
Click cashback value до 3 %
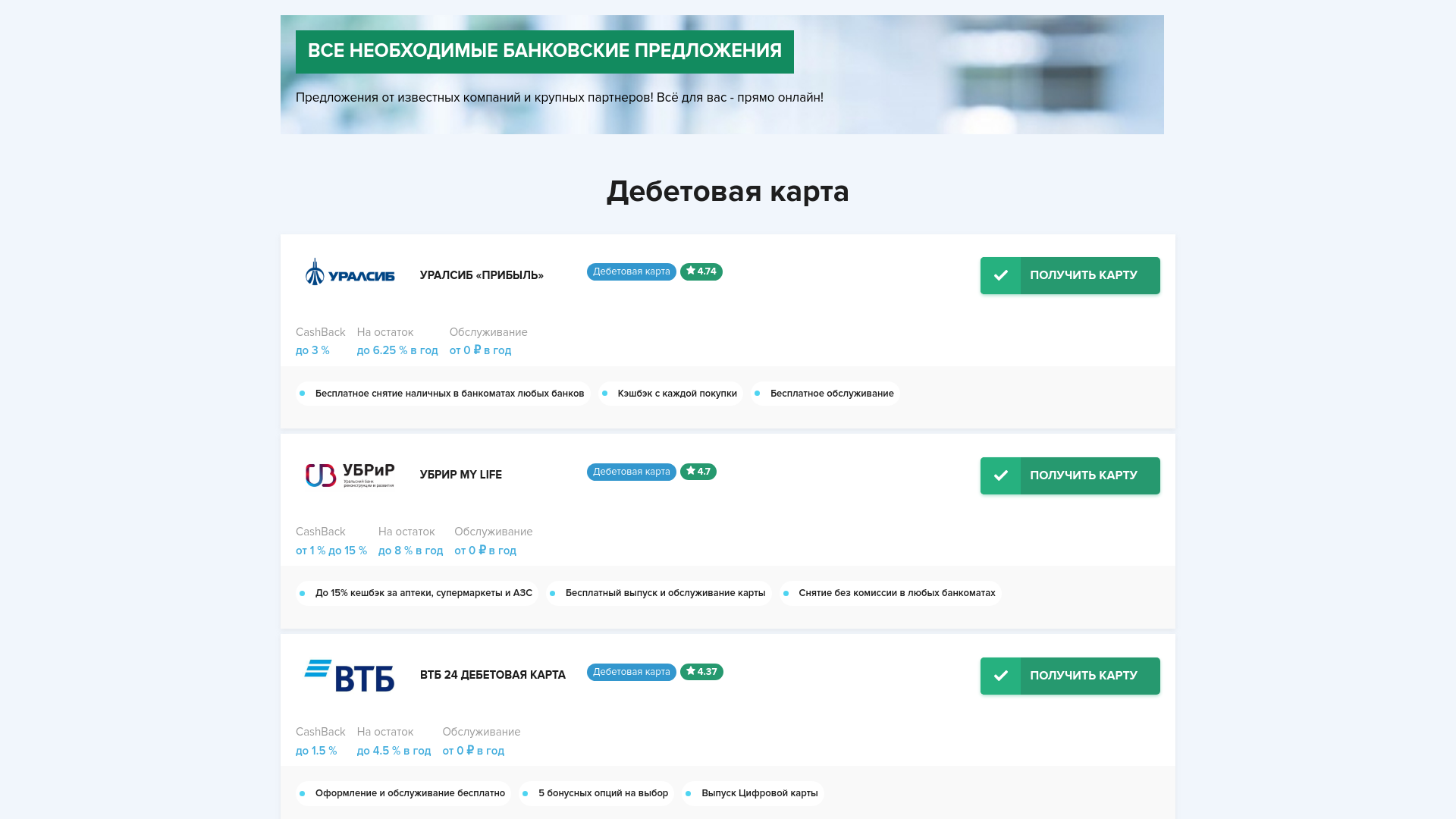click(x=312, y=350)
